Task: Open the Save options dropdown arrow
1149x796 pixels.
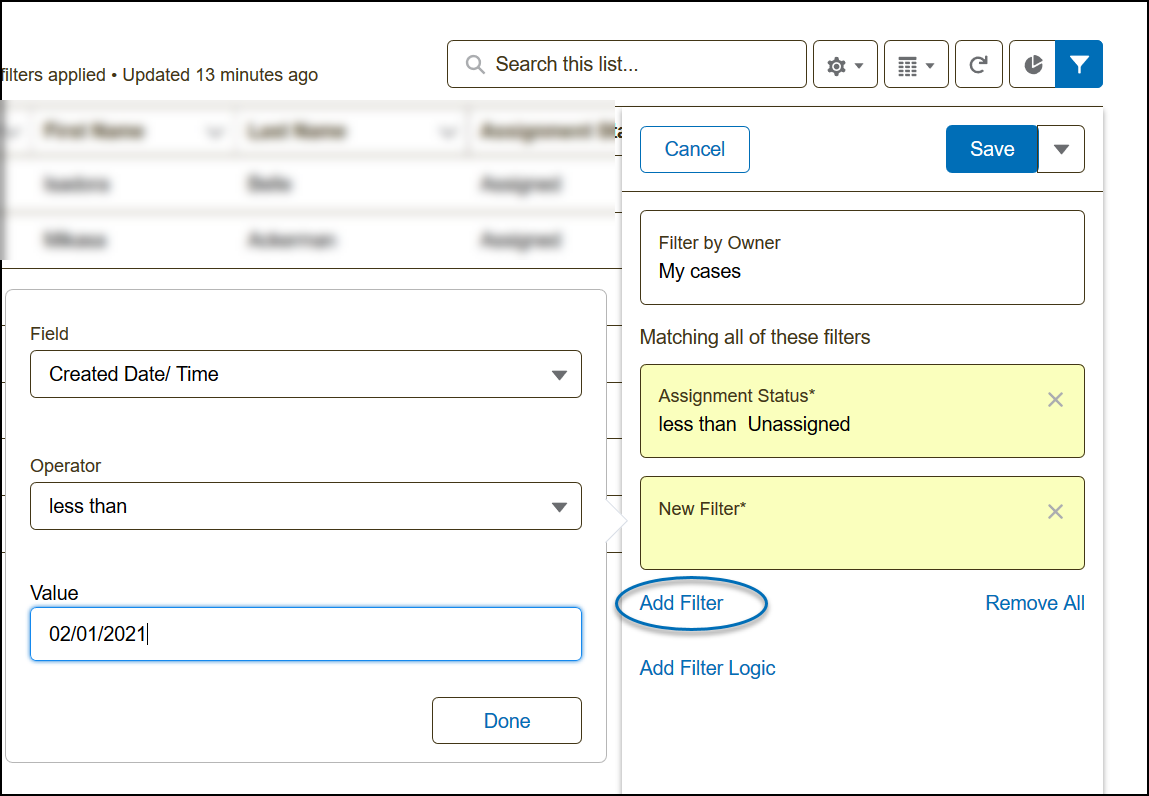Action: tap(1061, 149)
